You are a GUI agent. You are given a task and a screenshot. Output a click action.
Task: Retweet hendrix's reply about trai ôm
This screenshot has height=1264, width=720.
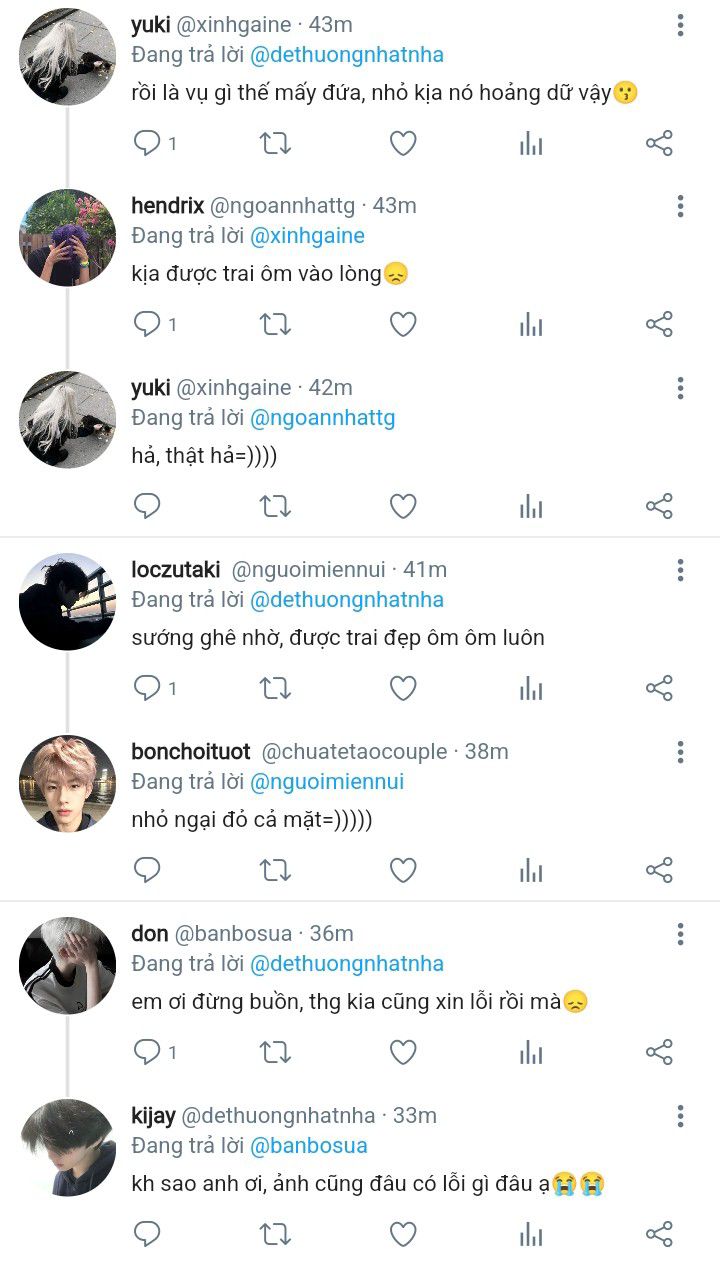pyautogui.click(x=275, y=325)
